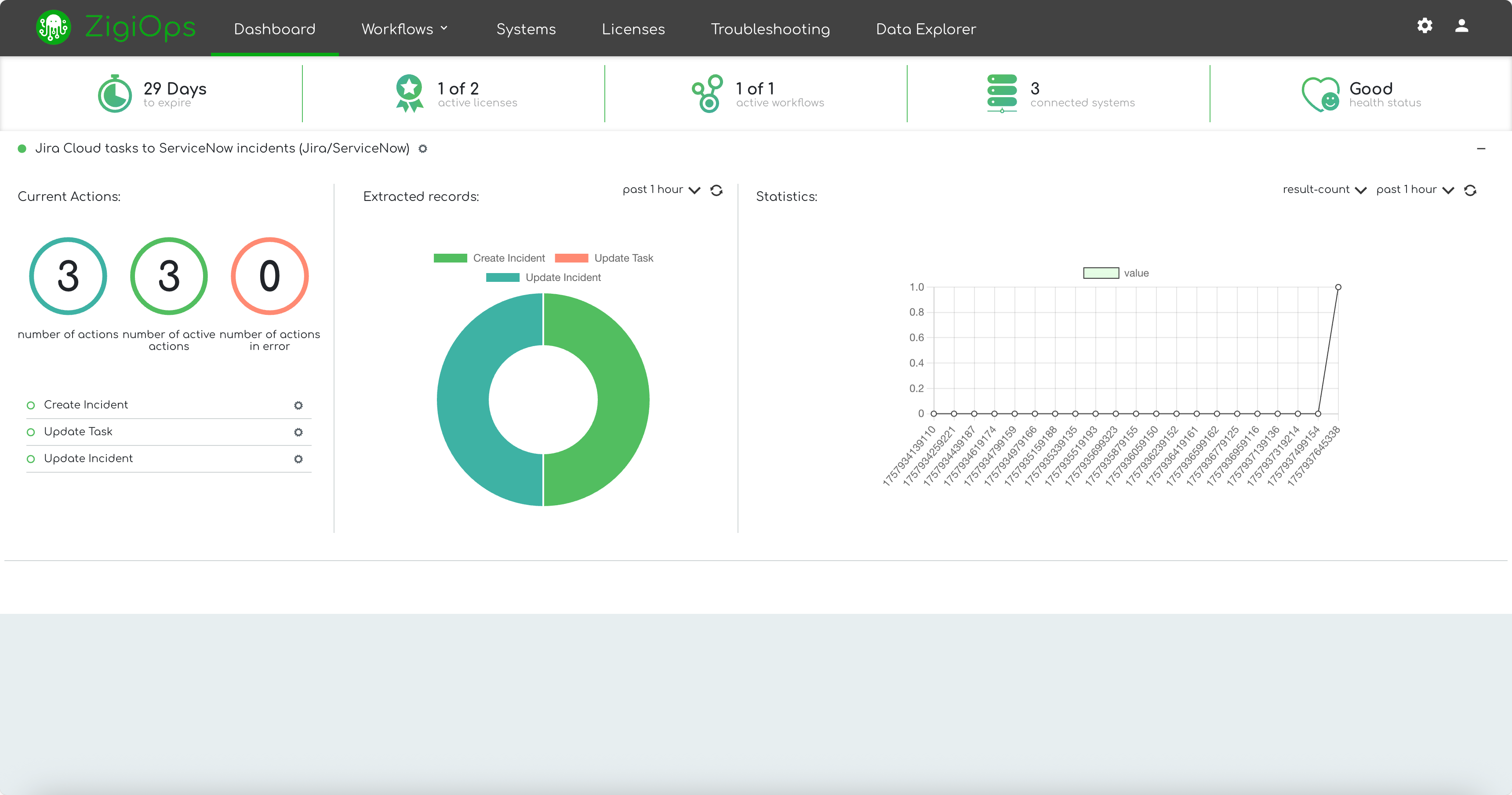The image size is (1512, 795).
Task: Switch to the Data Explorer tab
Action: (926, 29)
